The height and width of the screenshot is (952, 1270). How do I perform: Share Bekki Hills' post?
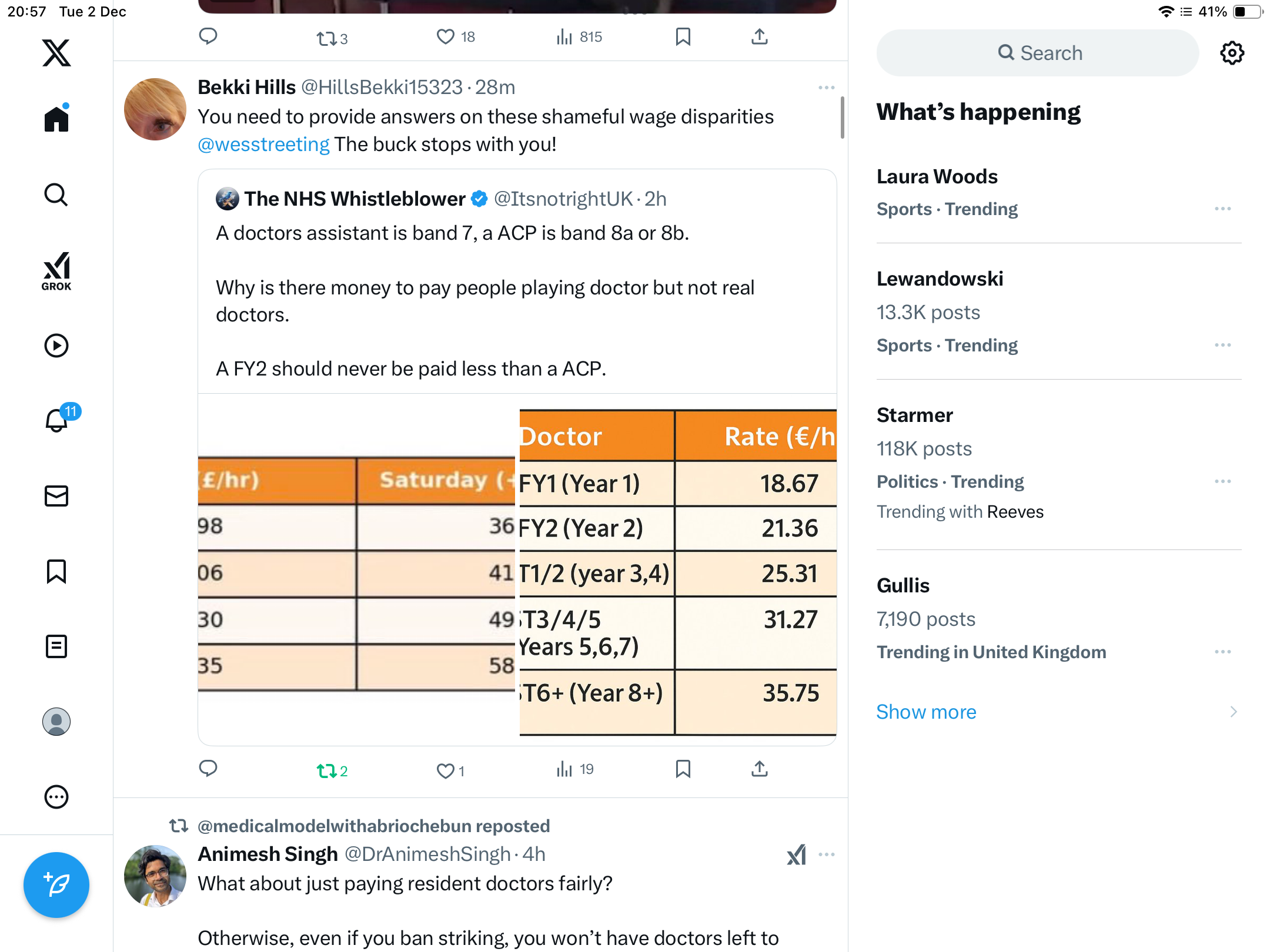pos(759,769)
